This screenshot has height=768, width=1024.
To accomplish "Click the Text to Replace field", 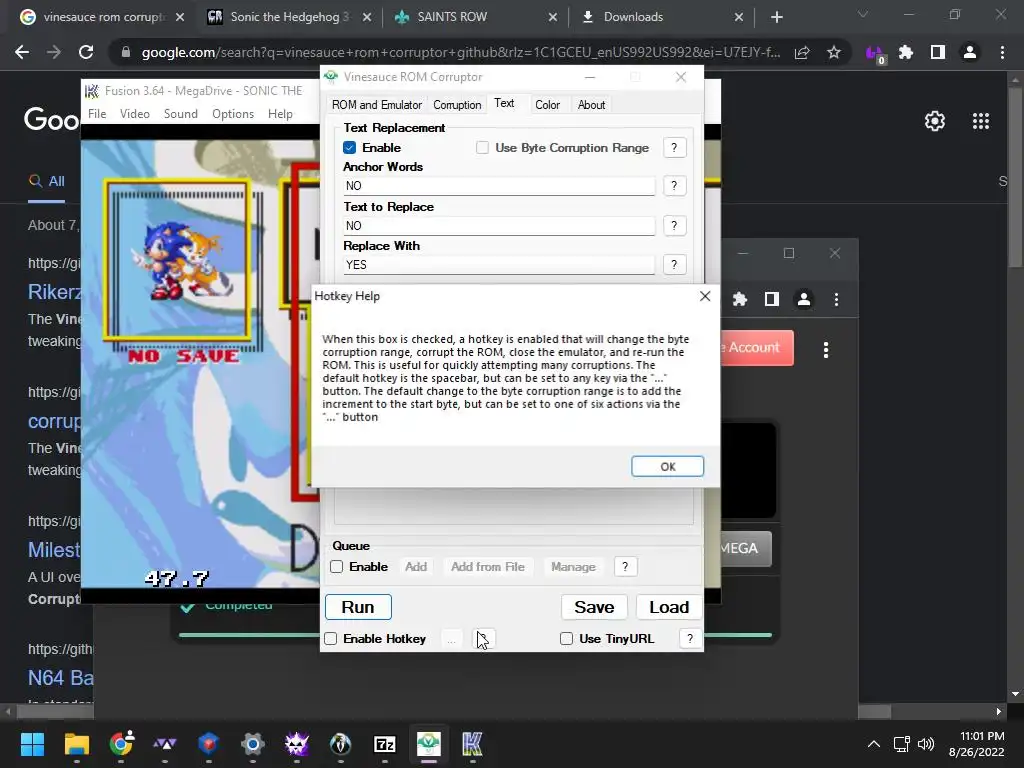I will 499,226.
